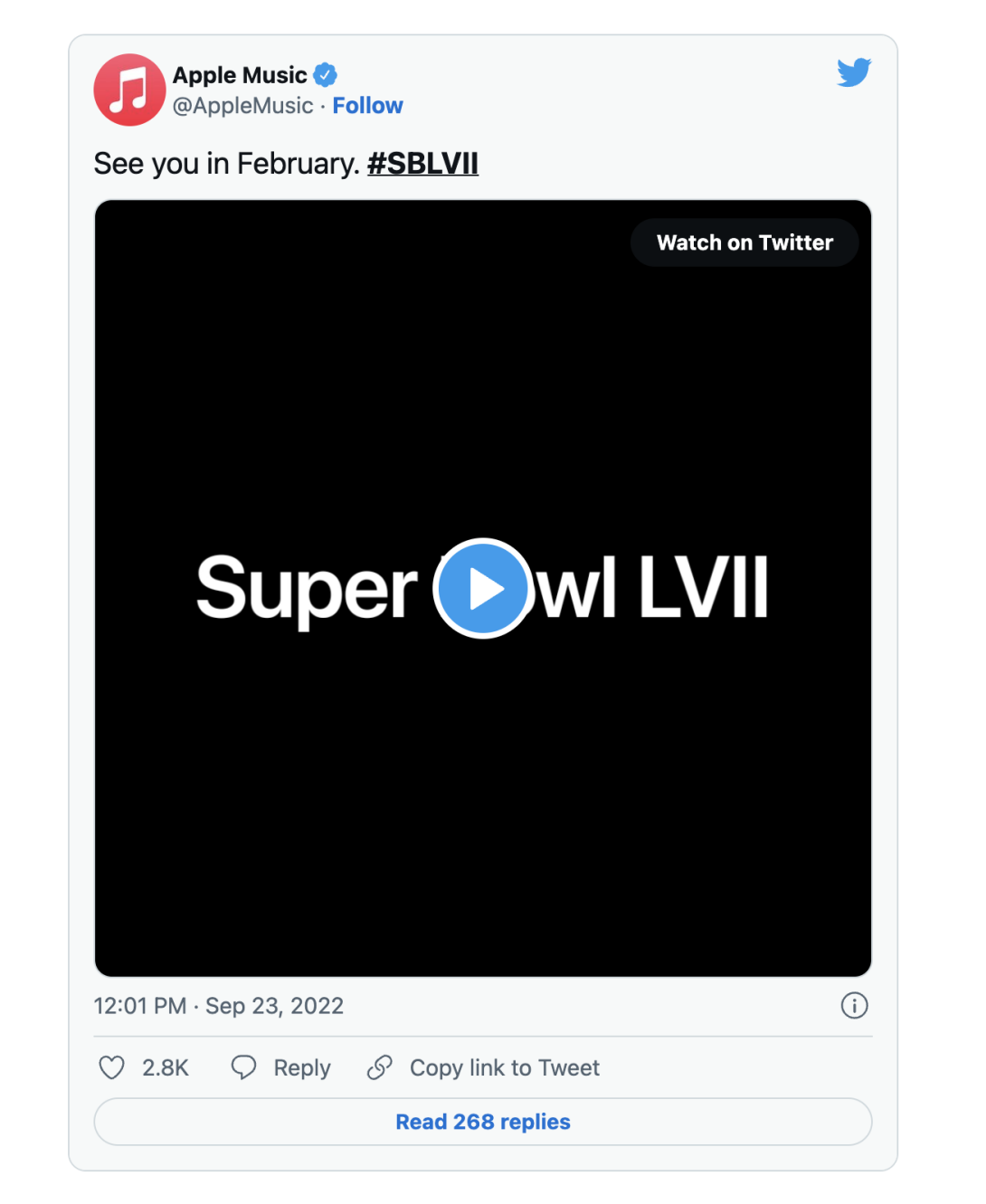This screenshot has height=1204, width=986.
Task: Click Copy link to Tweet
Action: 505,1067
